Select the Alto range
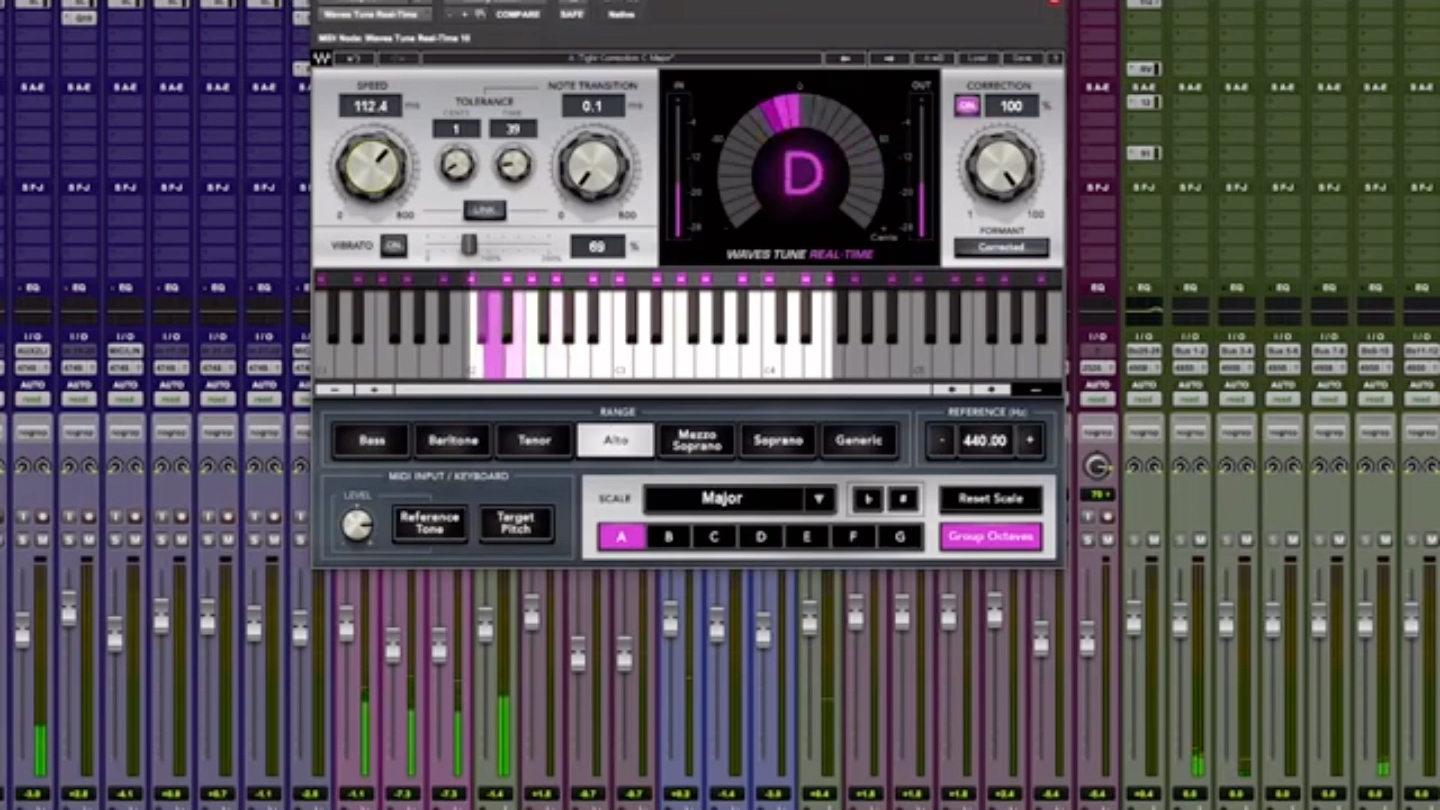 (615, 441)
